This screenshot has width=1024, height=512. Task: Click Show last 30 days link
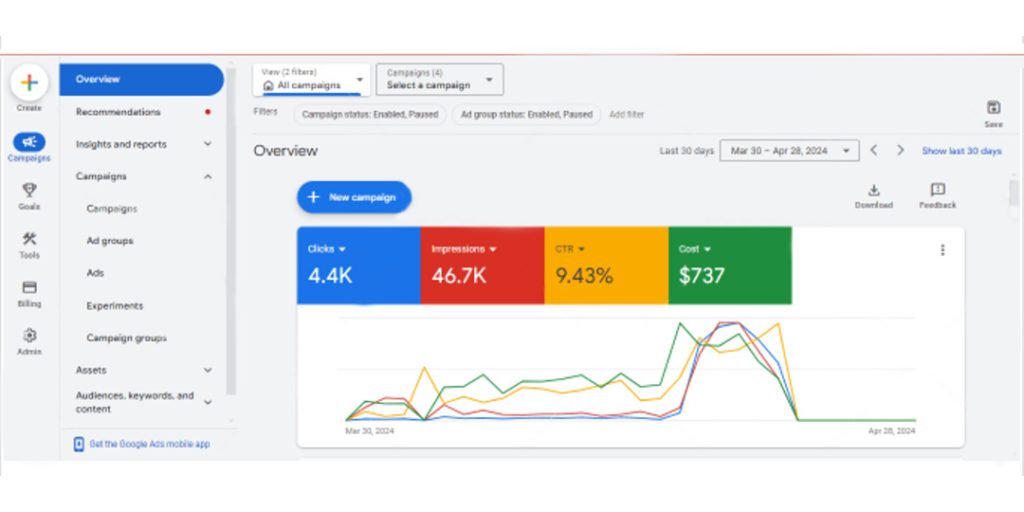961,151
